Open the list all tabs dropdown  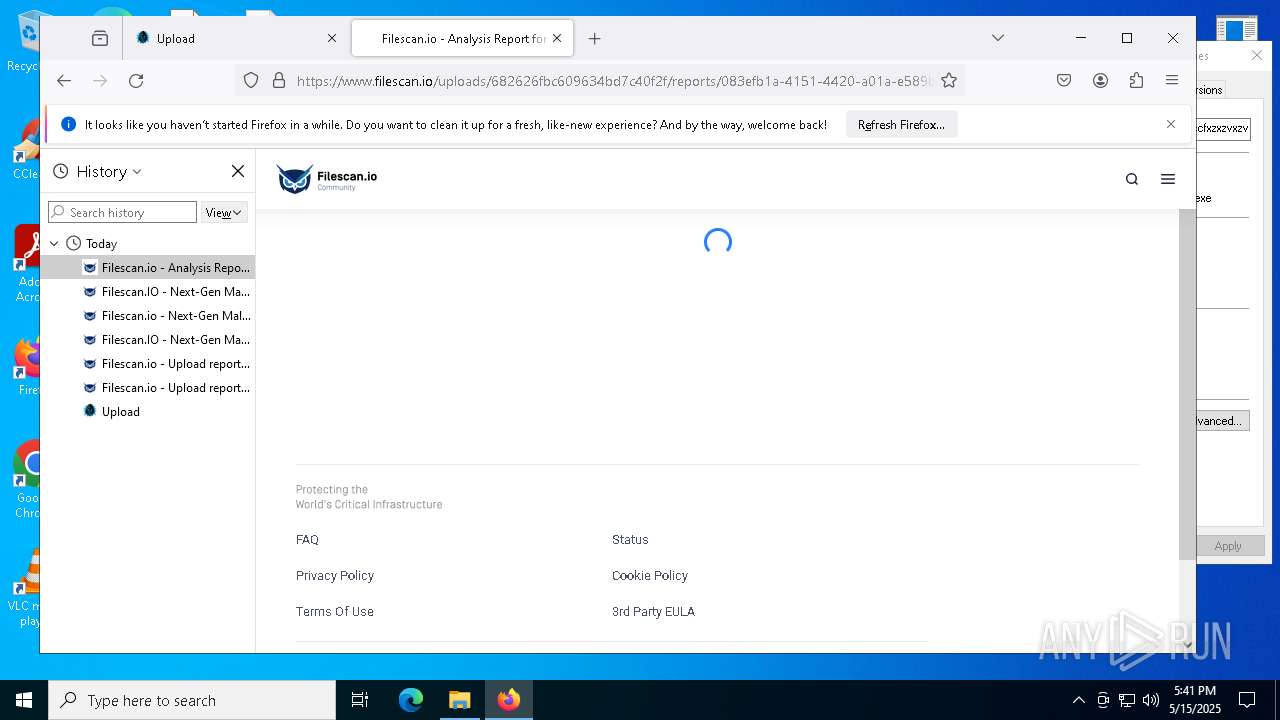[997, 38]
